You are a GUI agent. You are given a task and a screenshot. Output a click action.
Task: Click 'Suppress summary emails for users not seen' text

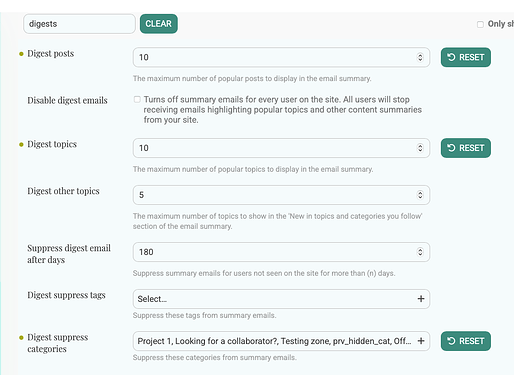(x=264, y=273)
